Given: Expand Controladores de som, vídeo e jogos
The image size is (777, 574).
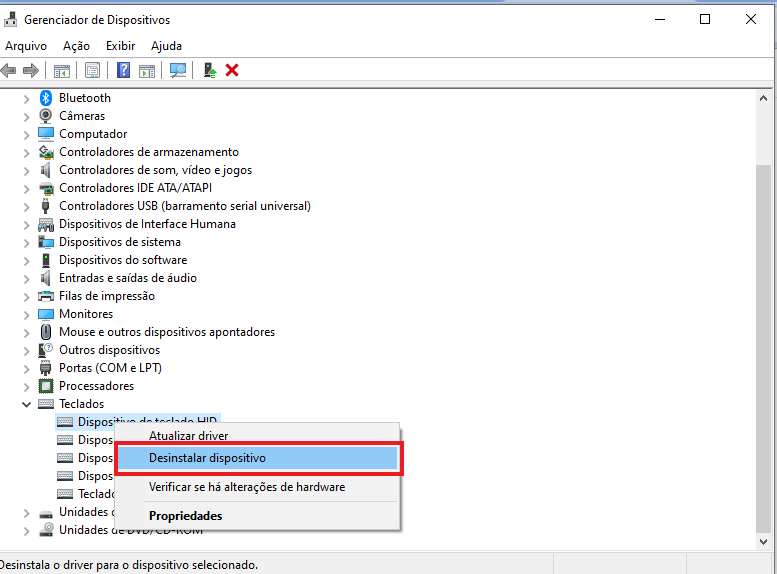Looking at the screenshot, I should [x=26, y=171].
